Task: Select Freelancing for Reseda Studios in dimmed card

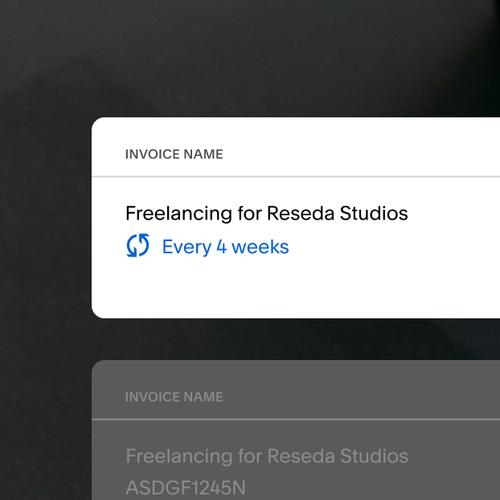Action: [x=267, y=456]
